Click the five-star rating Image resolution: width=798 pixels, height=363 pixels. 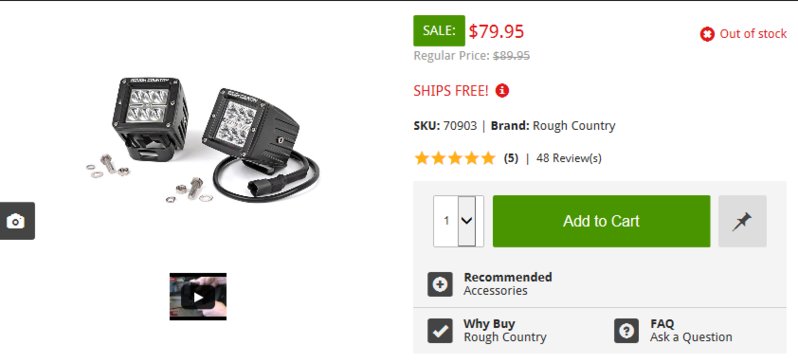(455, 158)
